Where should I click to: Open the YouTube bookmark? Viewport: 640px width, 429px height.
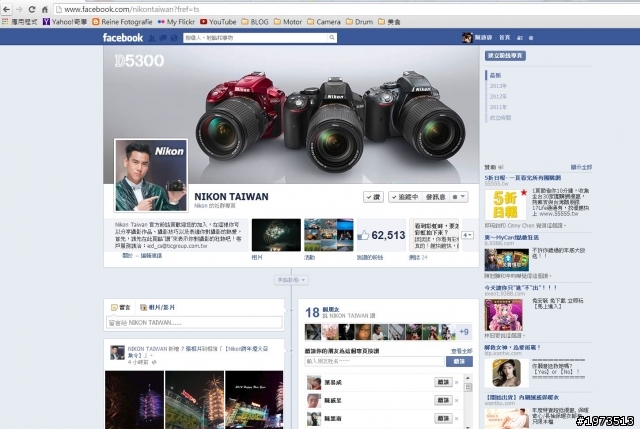218,22
